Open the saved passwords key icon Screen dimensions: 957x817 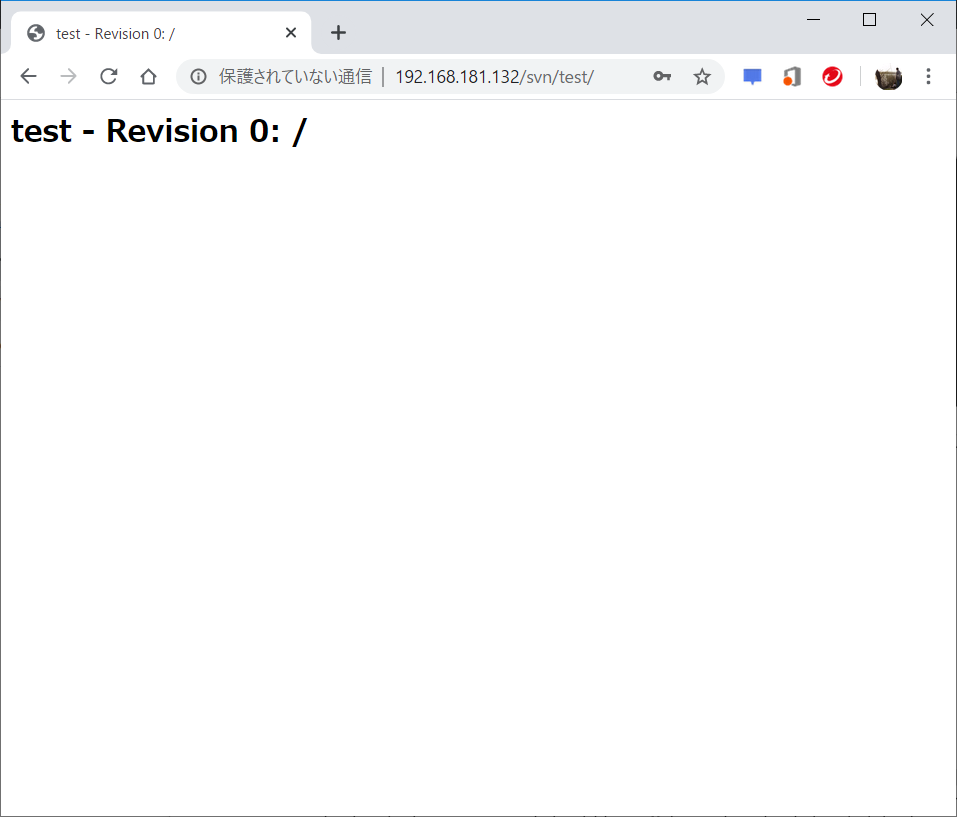coord(662,76)
